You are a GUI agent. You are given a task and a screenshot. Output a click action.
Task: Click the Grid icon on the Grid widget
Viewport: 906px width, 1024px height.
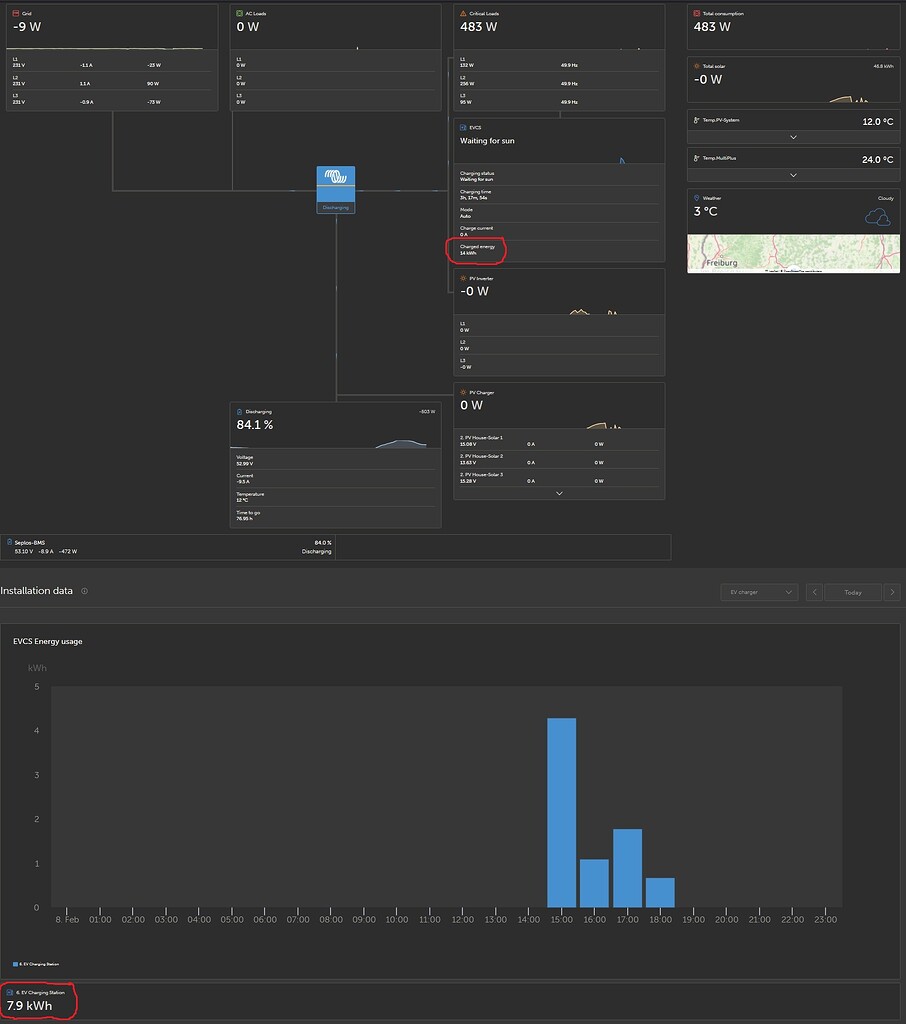15,13
